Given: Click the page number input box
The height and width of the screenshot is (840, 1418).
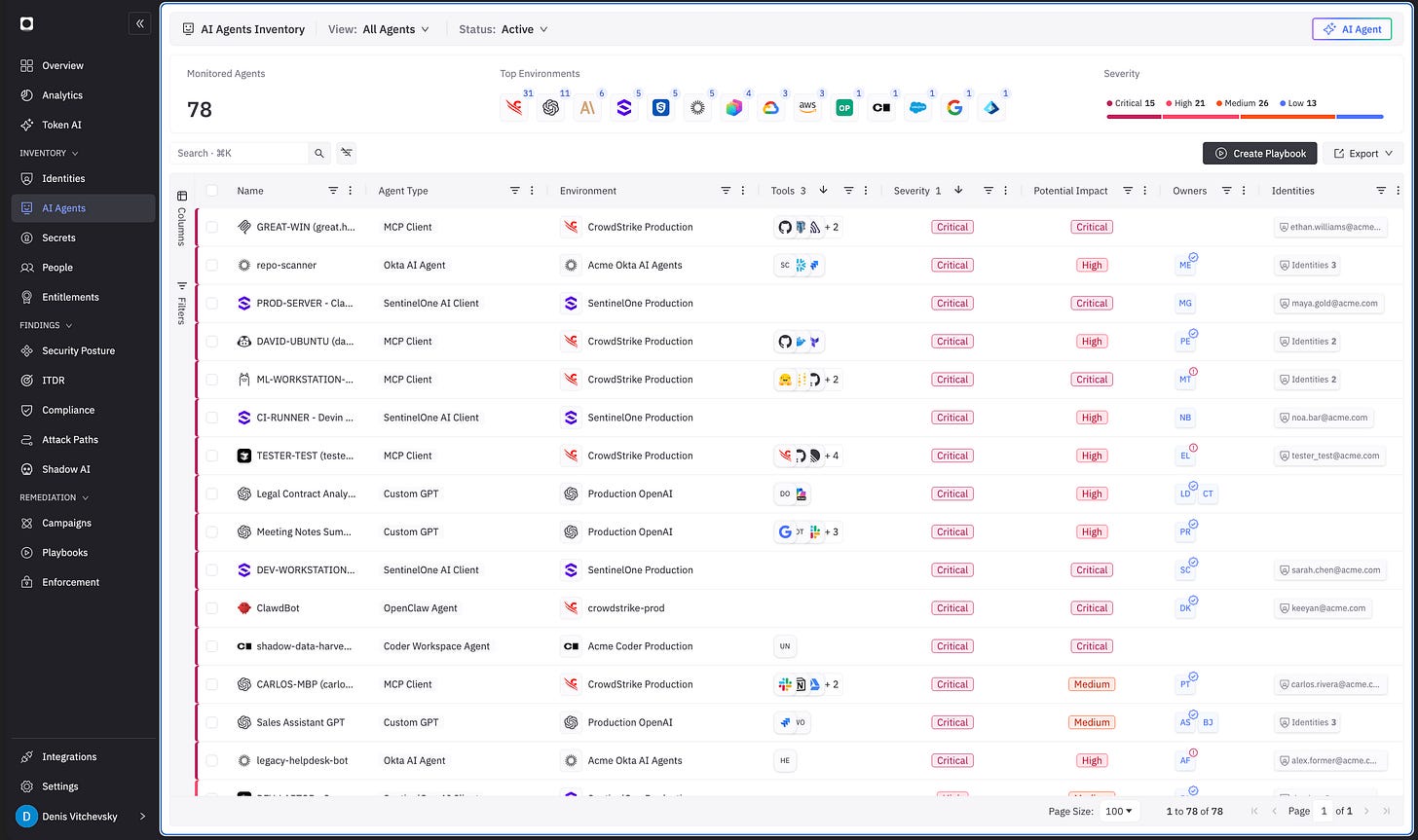Looking at the screenshot, I should pos(1325,811).
